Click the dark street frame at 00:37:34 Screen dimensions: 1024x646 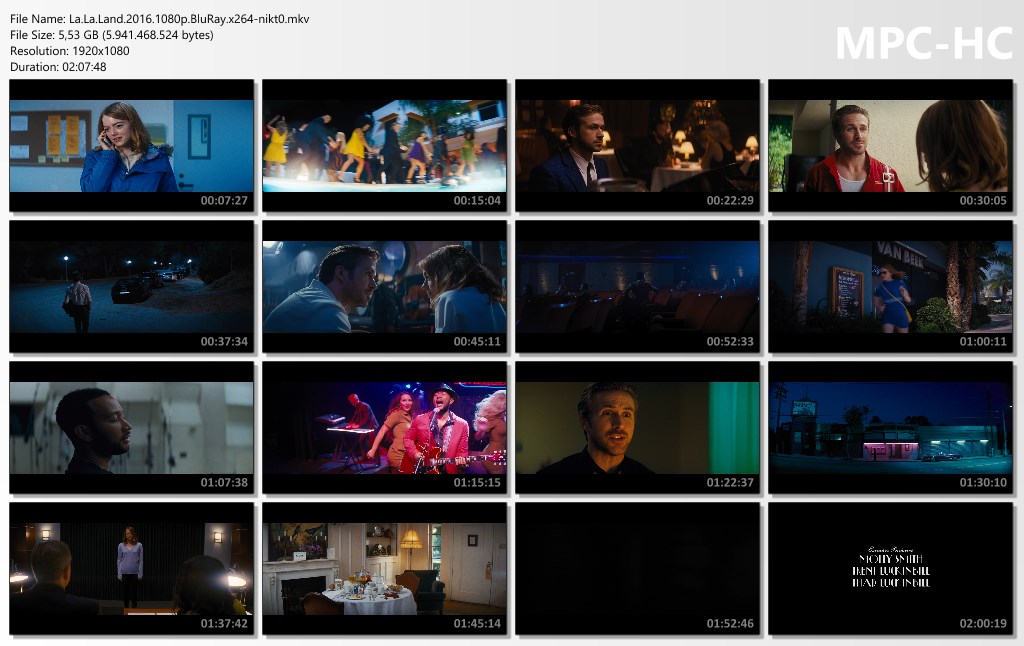point(132,286)
